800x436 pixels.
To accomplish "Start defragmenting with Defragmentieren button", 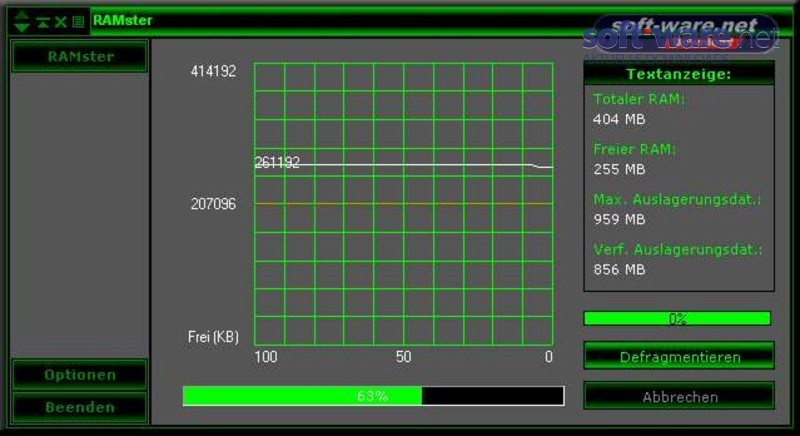I will [x=679, y=356].
